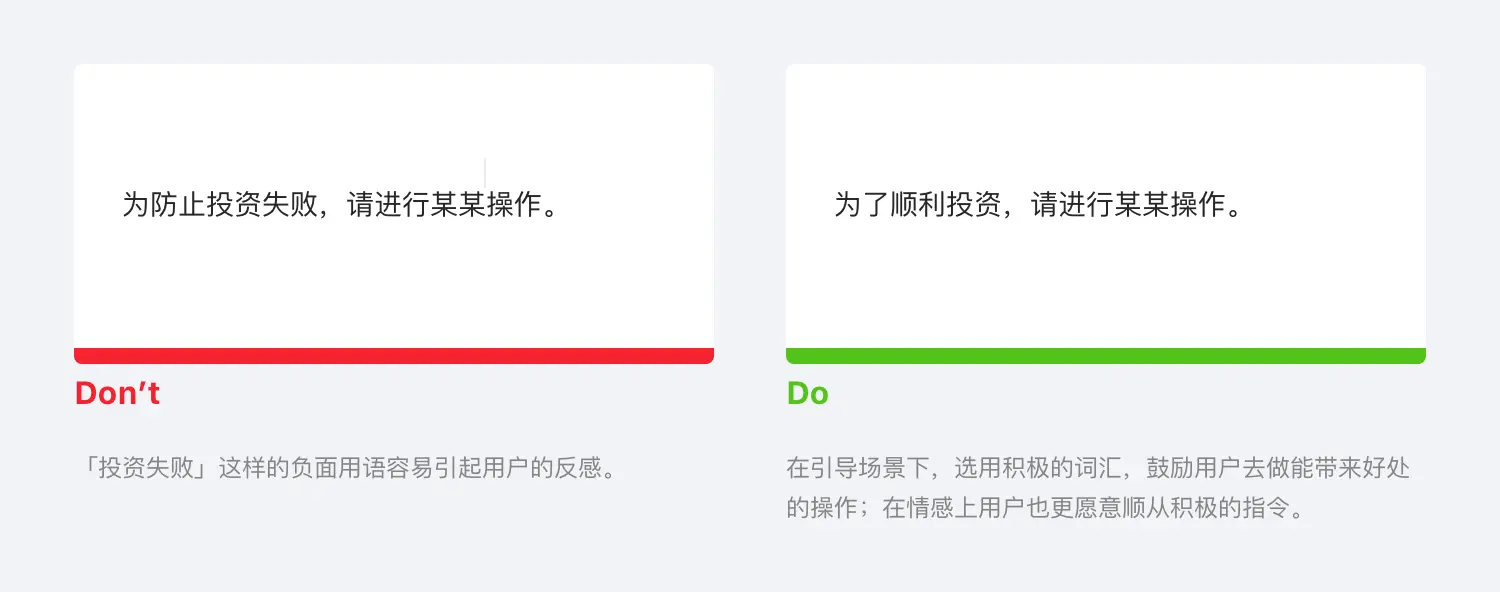
Task: Click the red "Don't" heading
Action: coord(117,393)
